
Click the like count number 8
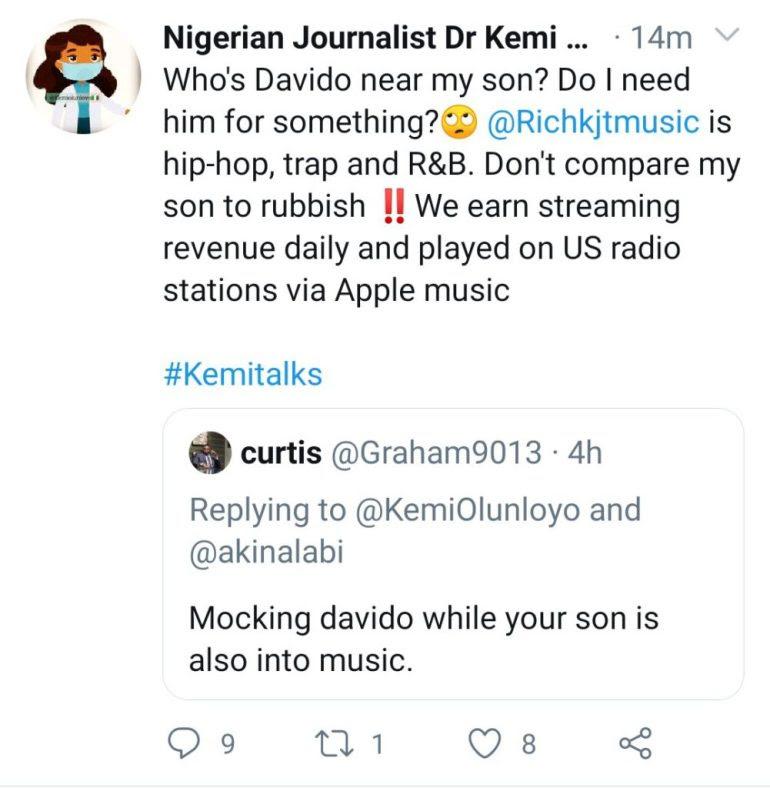528,744
